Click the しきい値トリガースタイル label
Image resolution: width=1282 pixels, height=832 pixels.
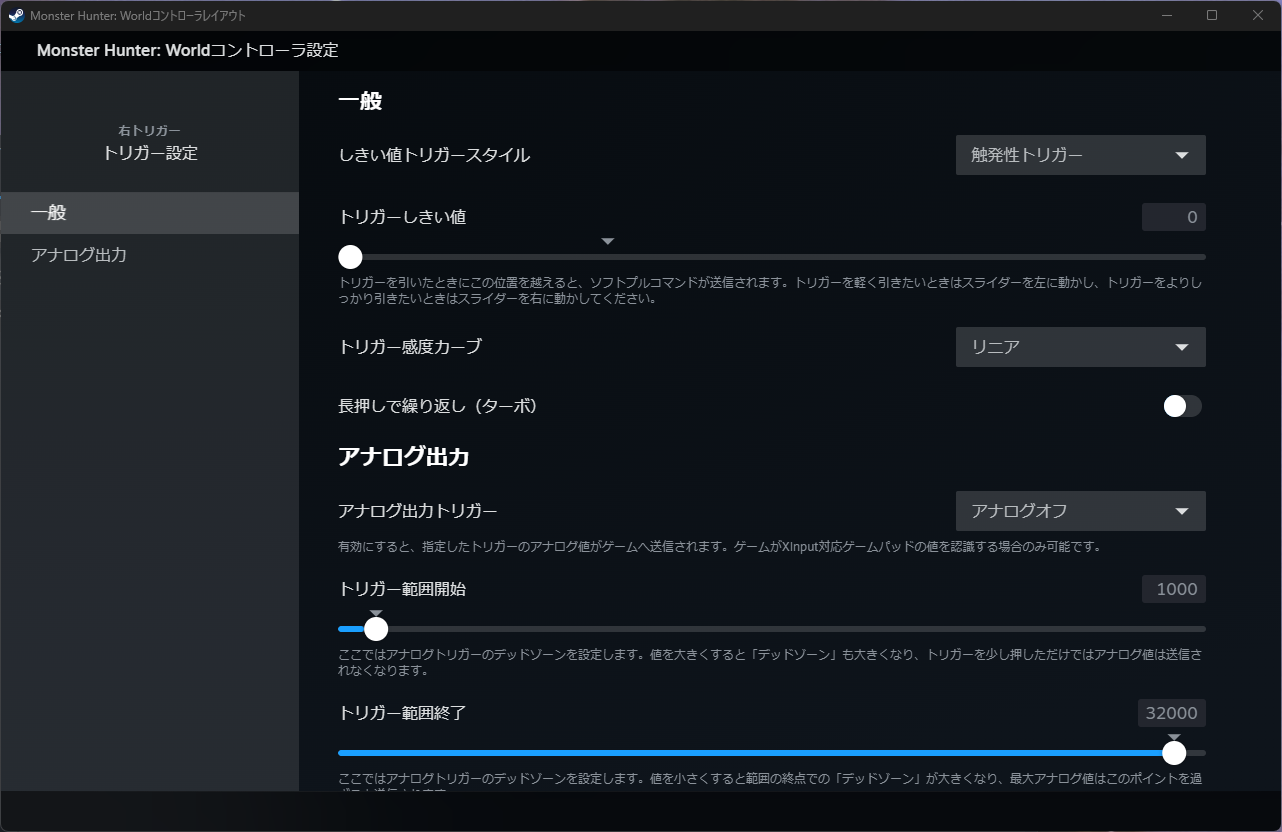434,155
